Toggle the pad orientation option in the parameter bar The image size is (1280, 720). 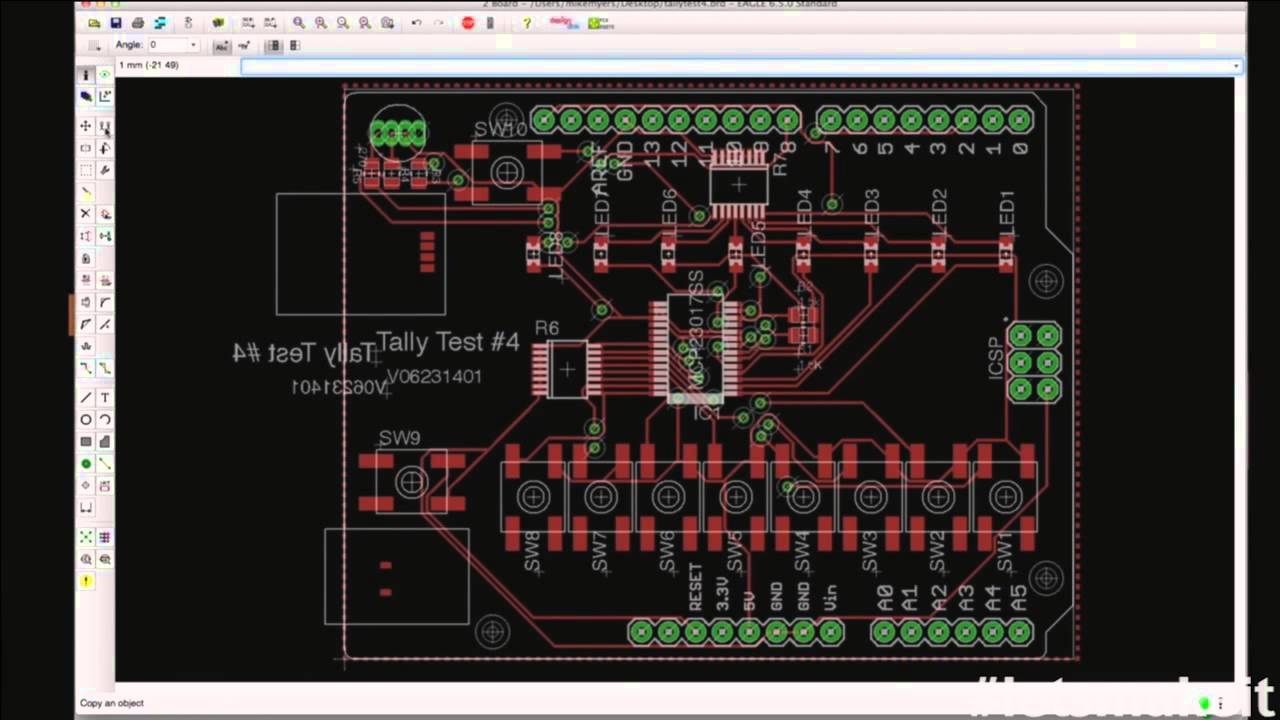(273, 45)
